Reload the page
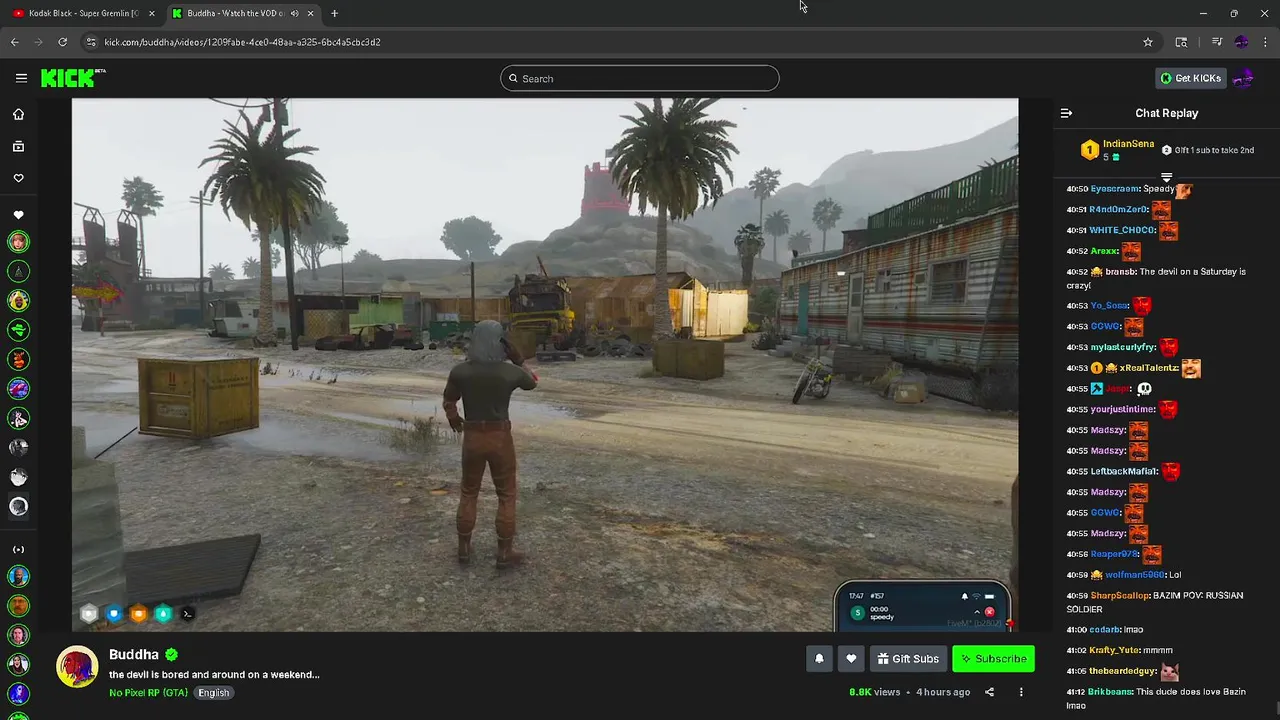Viewport: 1280px width, 720px height. (62, 42)
